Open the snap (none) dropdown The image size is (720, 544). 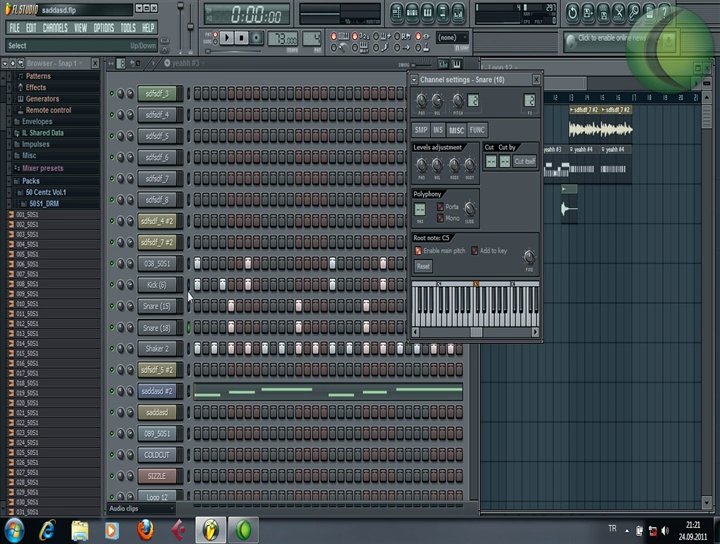pyautogui.click(x=452, y=38)
